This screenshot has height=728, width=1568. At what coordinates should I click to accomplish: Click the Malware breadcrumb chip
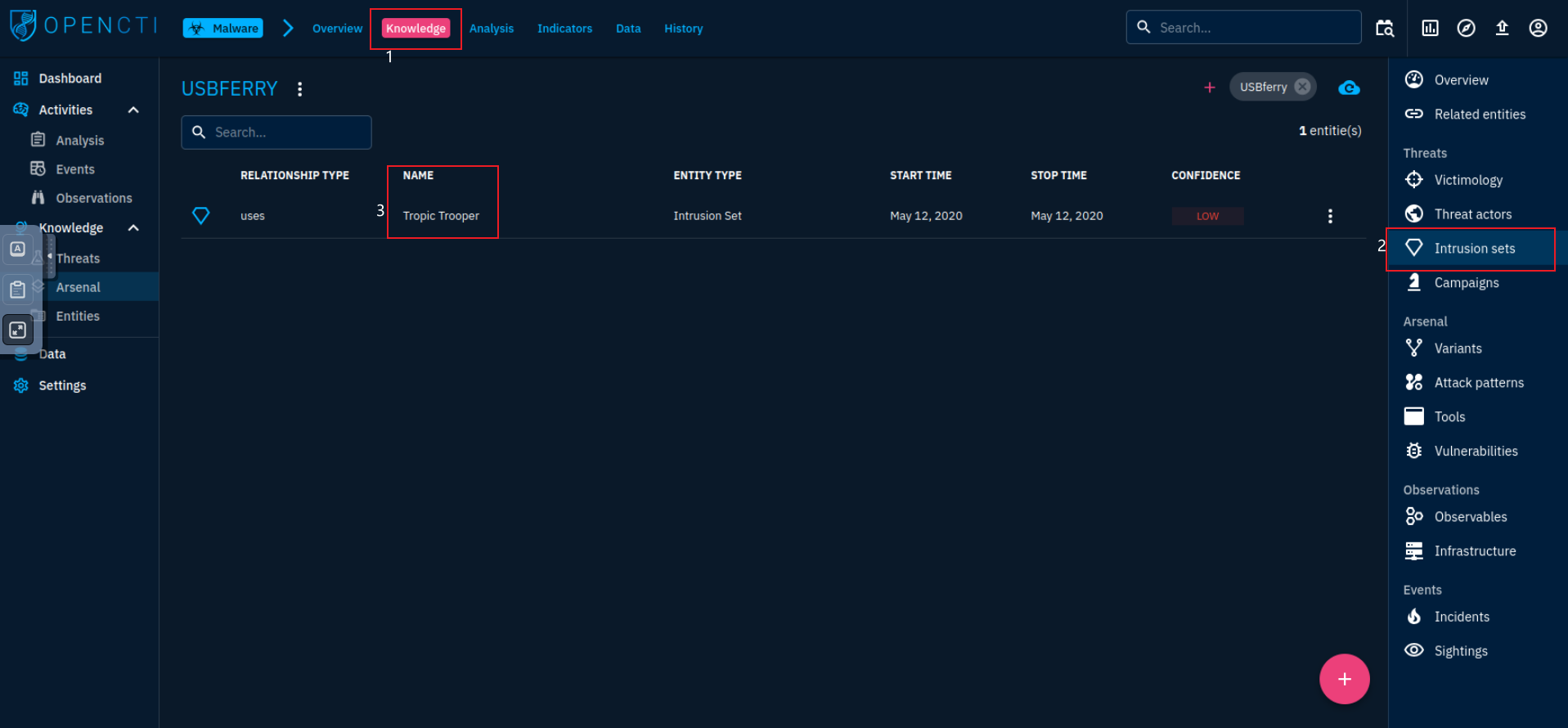click(222, 28)
